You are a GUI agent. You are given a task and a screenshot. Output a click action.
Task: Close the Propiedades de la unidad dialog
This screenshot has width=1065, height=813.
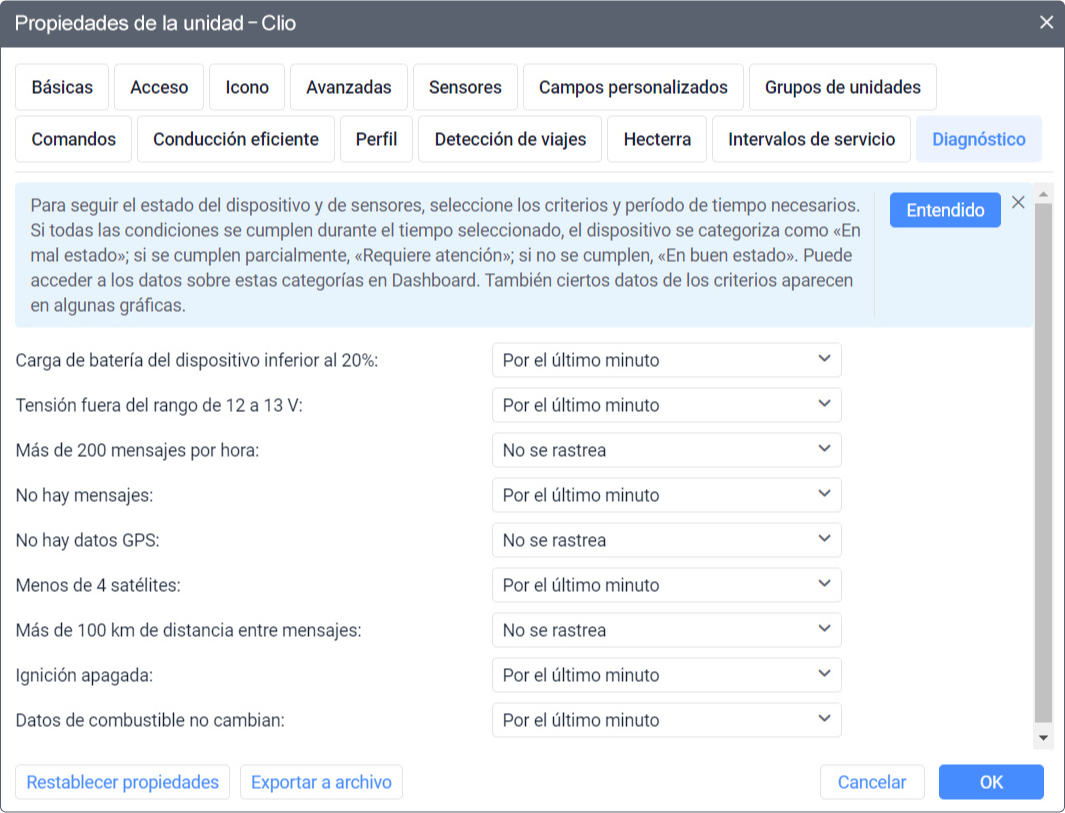(x=1046, y=22)
